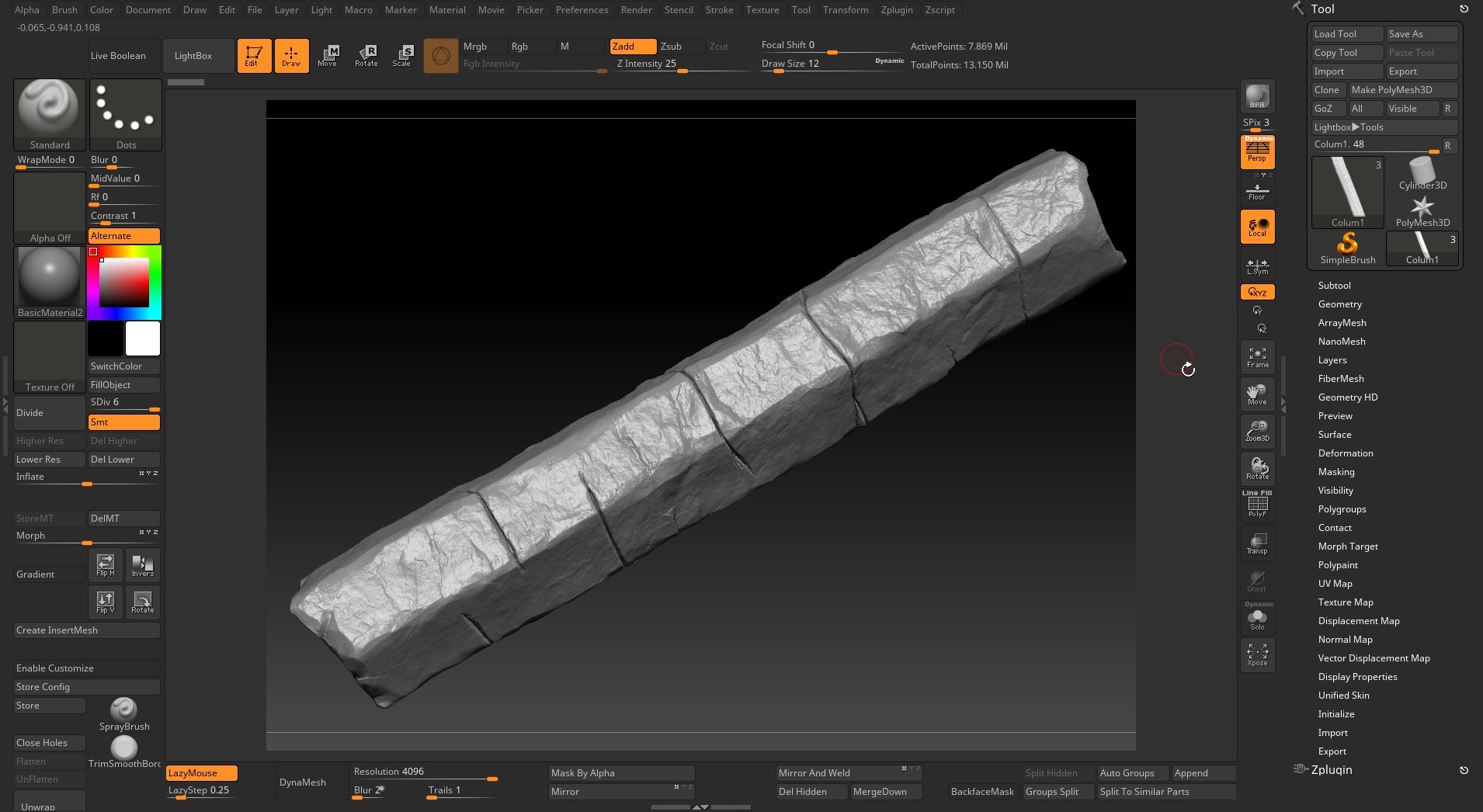Image resolution: width=1483 pixels, height=812 pixels.
Task: Toggle LazyMouse on or off
Action: (x=202, y=773)
